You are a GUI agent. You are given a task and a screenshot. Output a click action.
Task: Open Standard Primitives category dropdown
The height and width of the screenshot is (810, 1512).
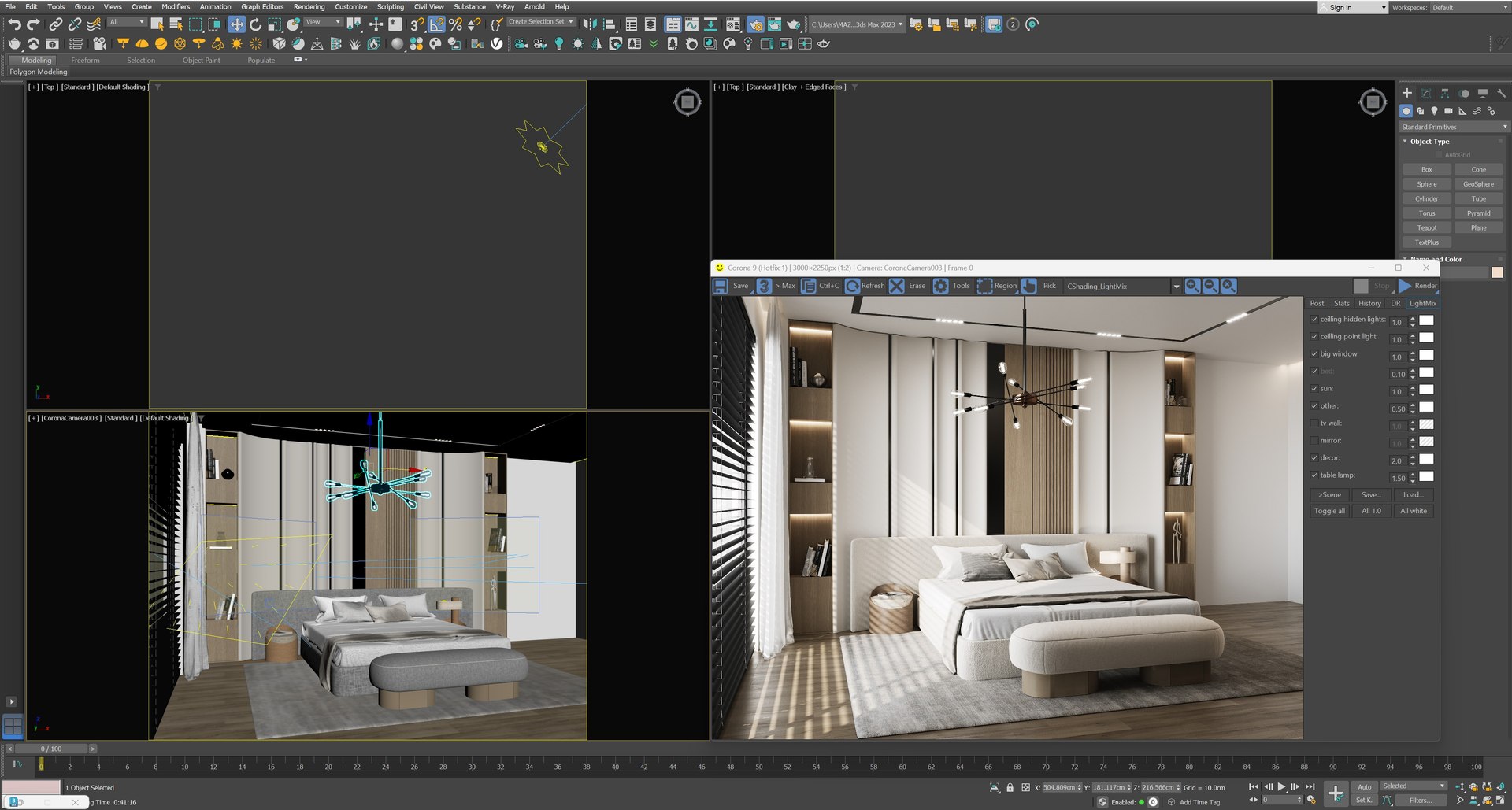point(1454,127)
